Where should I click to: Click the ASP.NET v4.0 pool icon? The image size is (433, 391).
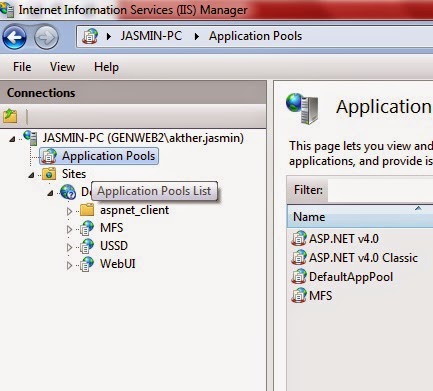point(299,238)
